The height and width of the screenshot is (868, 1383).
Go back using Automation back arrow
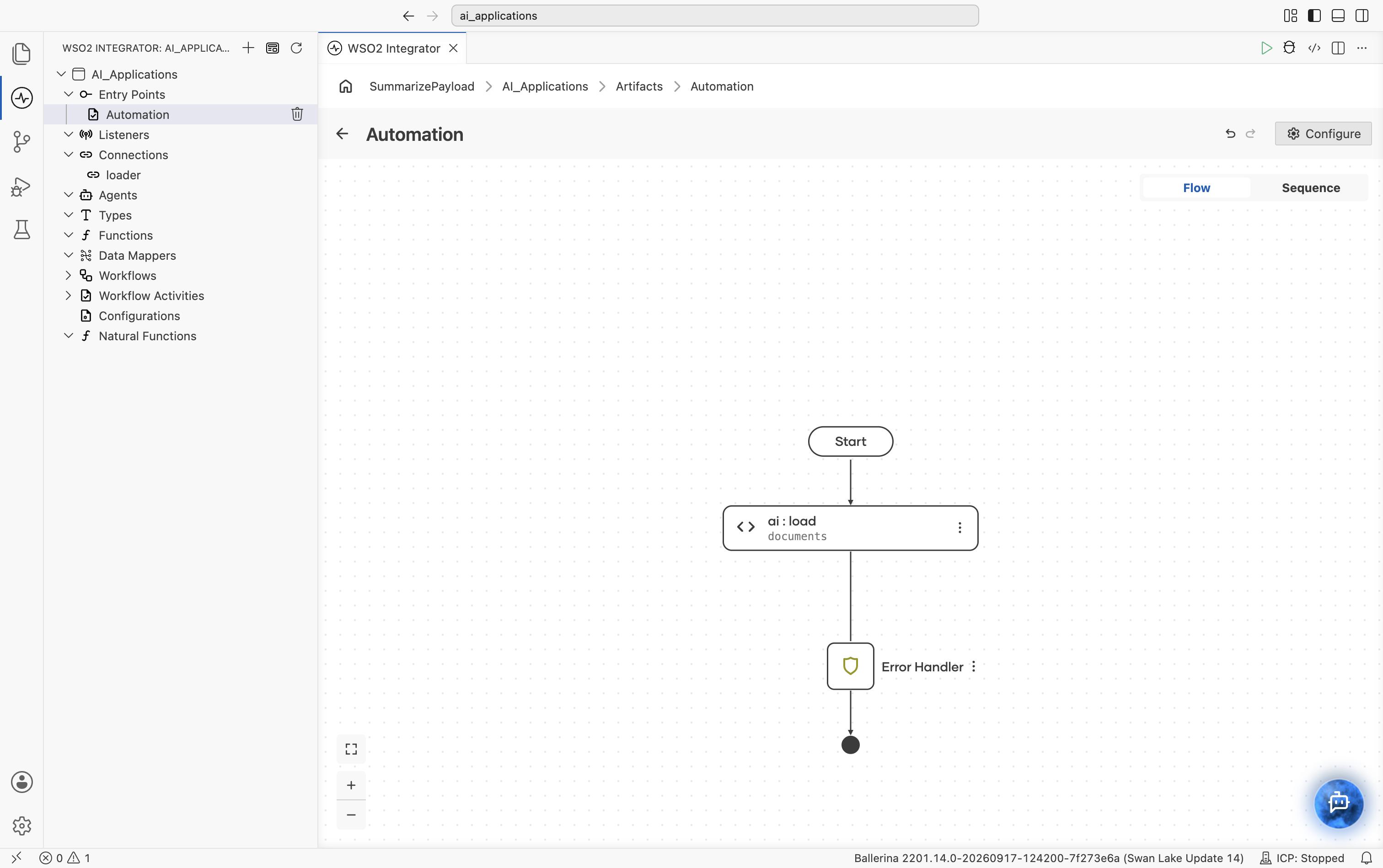tap(342, 134)
